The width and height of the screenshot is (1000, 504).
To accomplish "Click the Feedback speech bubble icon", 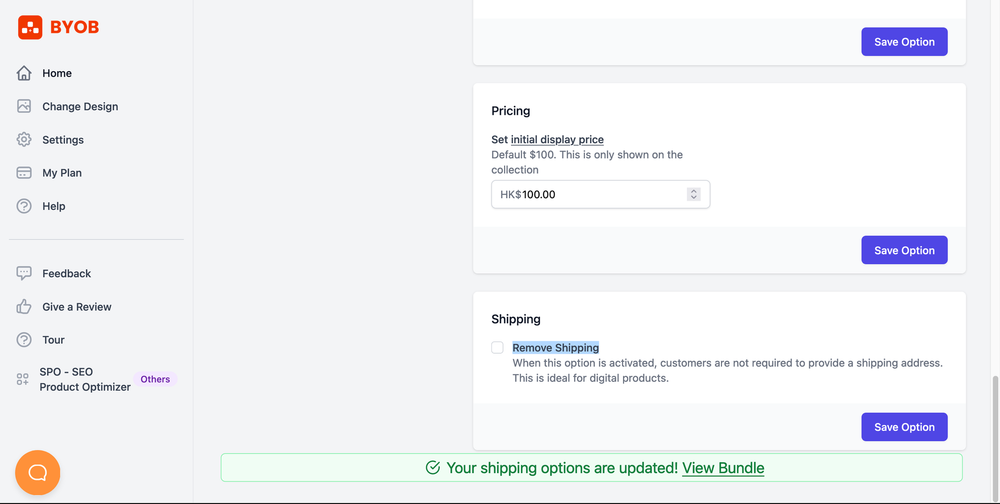I will (24, 273).
